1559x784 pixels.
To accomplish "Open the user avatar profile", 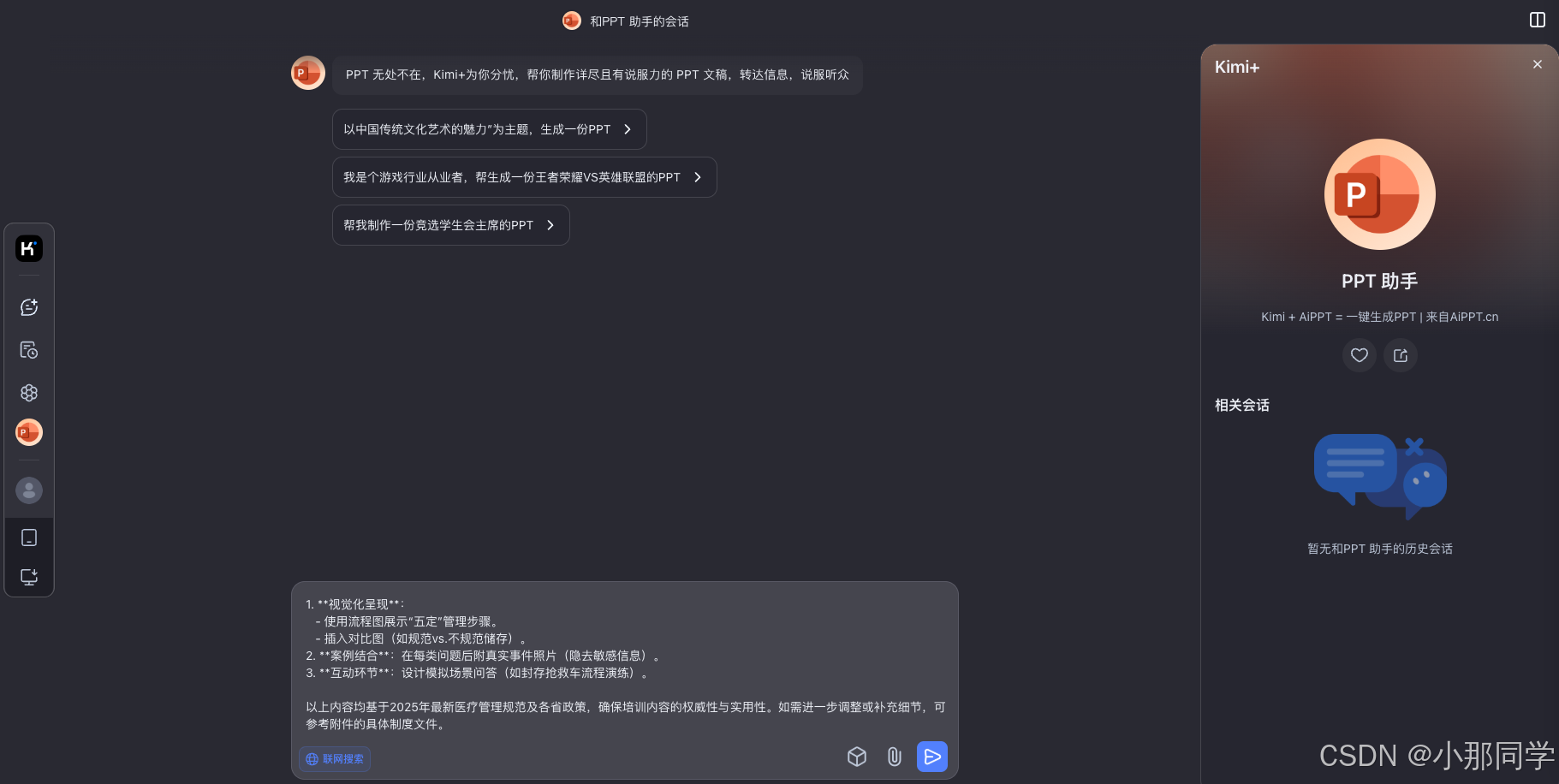I will click(29, 490).
